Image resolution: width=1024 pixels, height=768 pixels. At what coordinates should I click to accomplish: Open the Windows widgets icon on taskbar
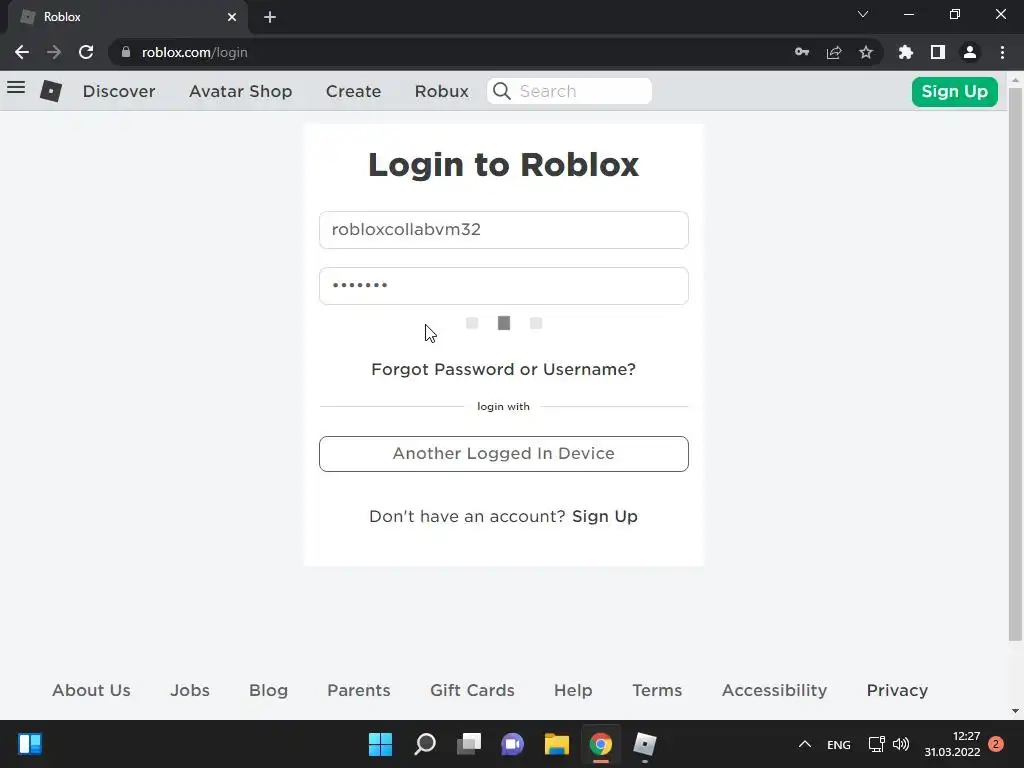(x=30, y=744)
